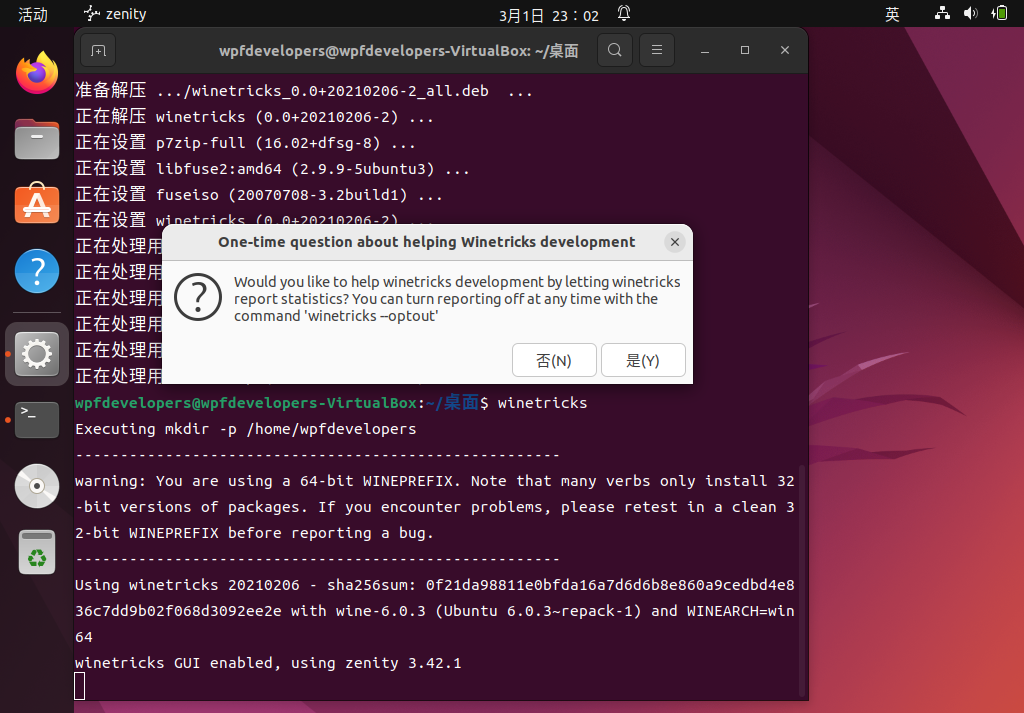
Task: Click the terminal search magnifier icon
Action: 615,50
